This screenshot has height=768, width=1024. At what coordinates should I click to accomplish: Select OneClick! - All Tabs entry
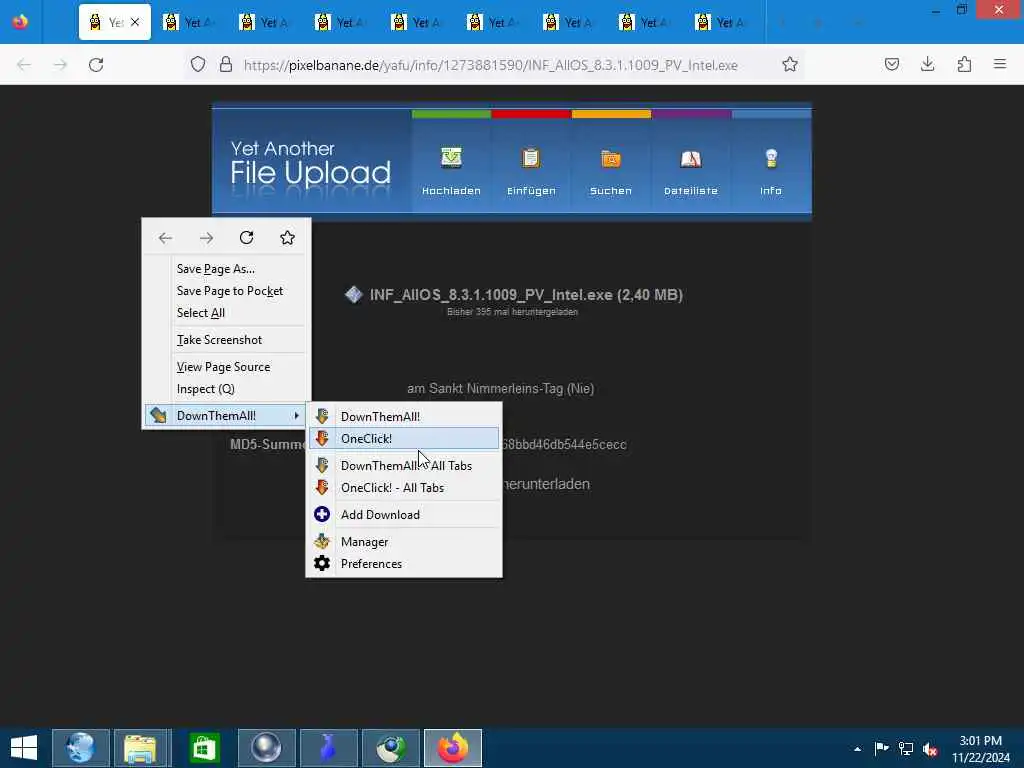click(404, 488)
